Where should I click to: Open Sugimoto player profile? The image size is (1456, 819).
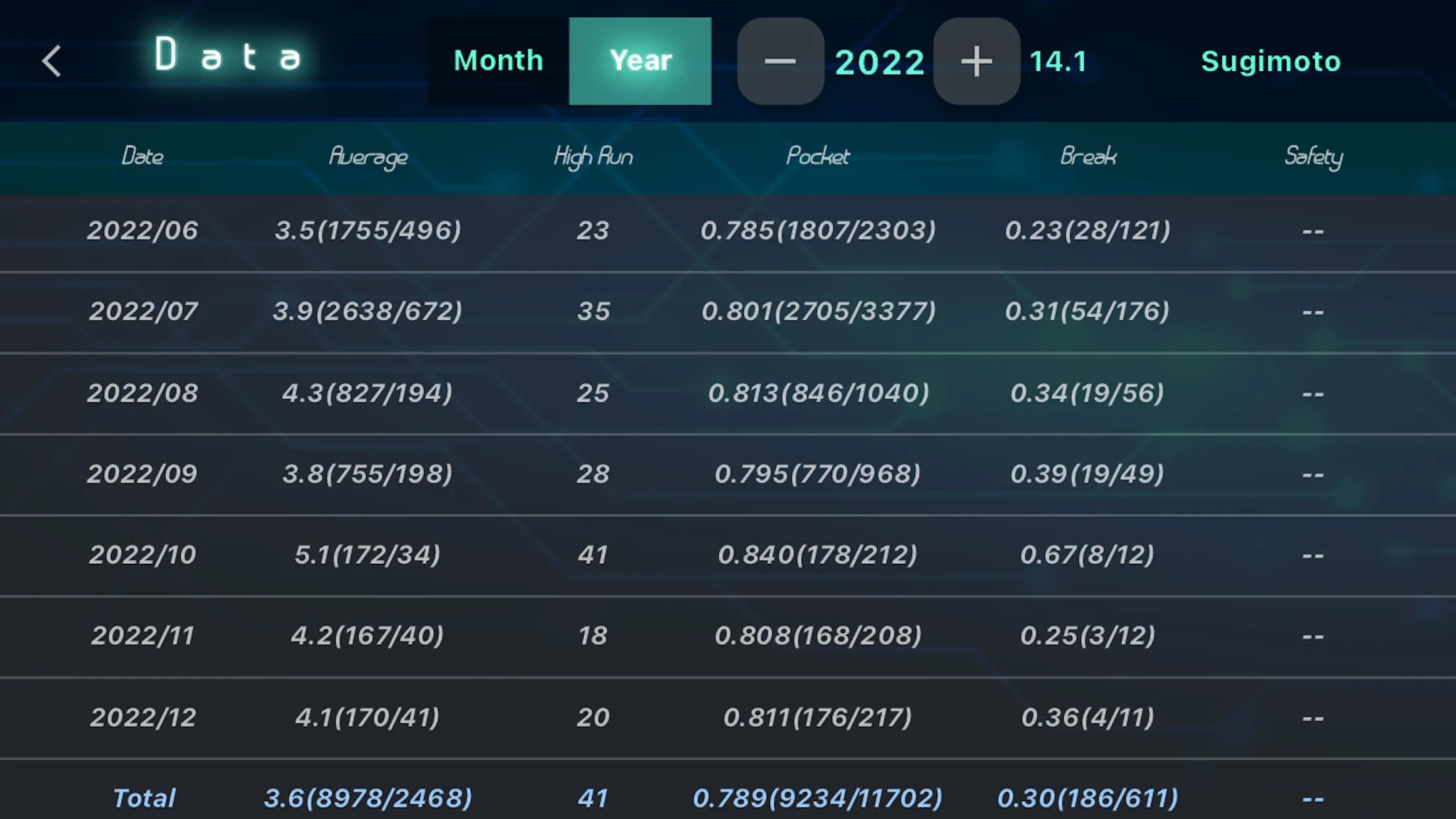coord(1271,60)
